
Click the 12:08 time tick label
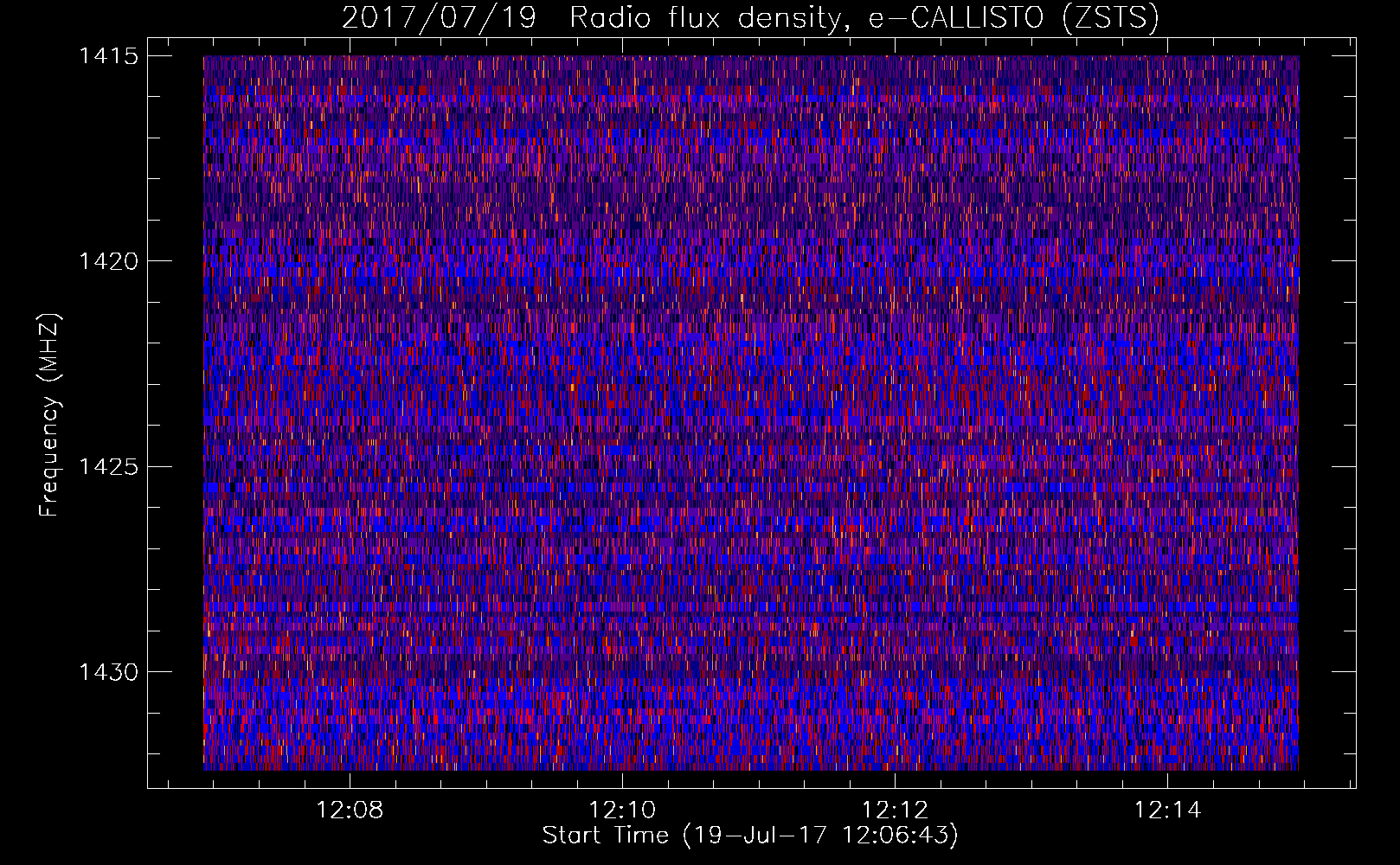350,811
